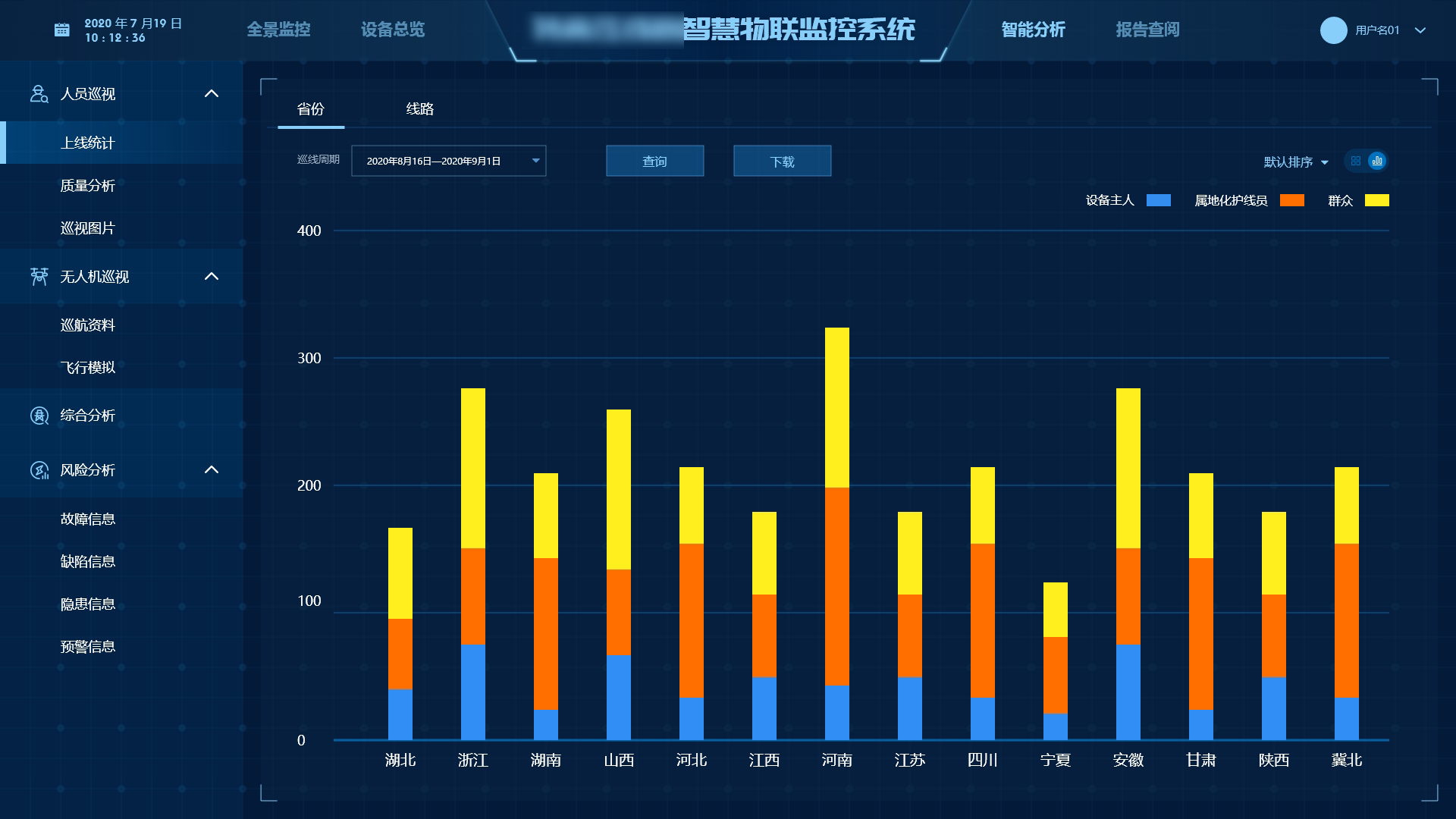Open 上线统计 in the sidebar

121,143
